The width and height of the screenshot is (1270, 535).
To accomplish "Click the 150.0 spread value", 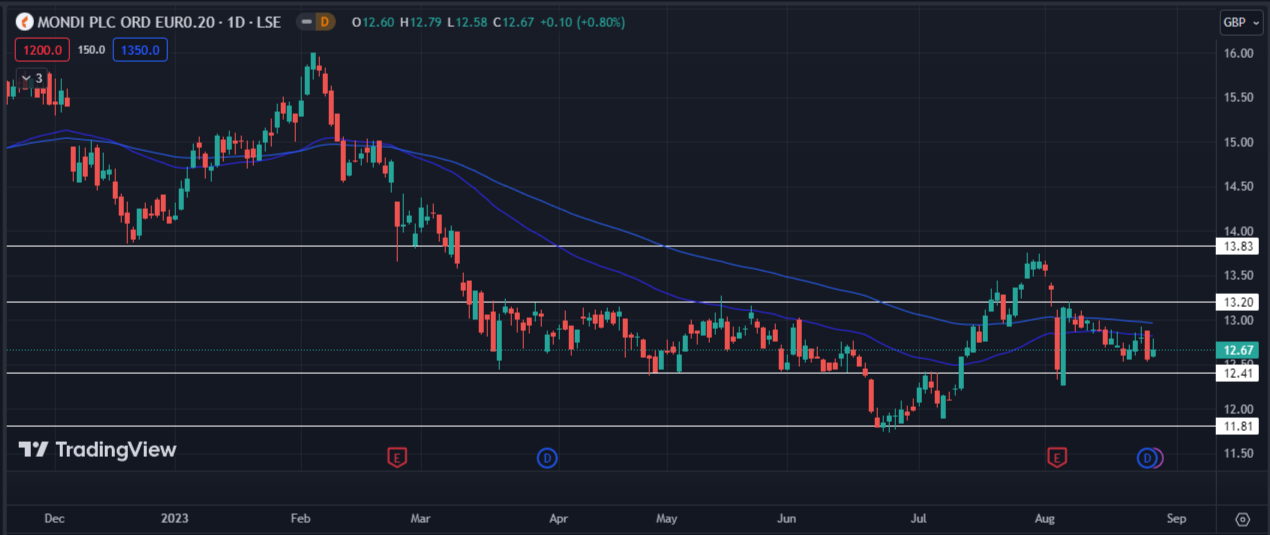I will (x=91, y=49).
